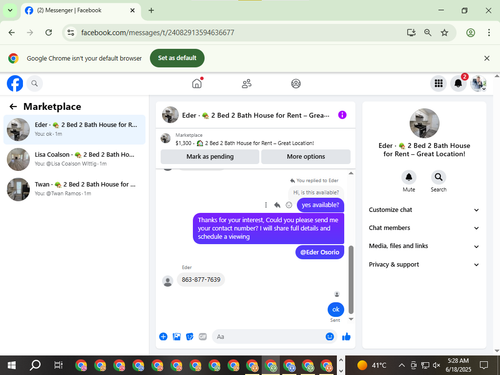Expand Chat members section
Viewport: 500px width, 375px height.
coord(424,228)
